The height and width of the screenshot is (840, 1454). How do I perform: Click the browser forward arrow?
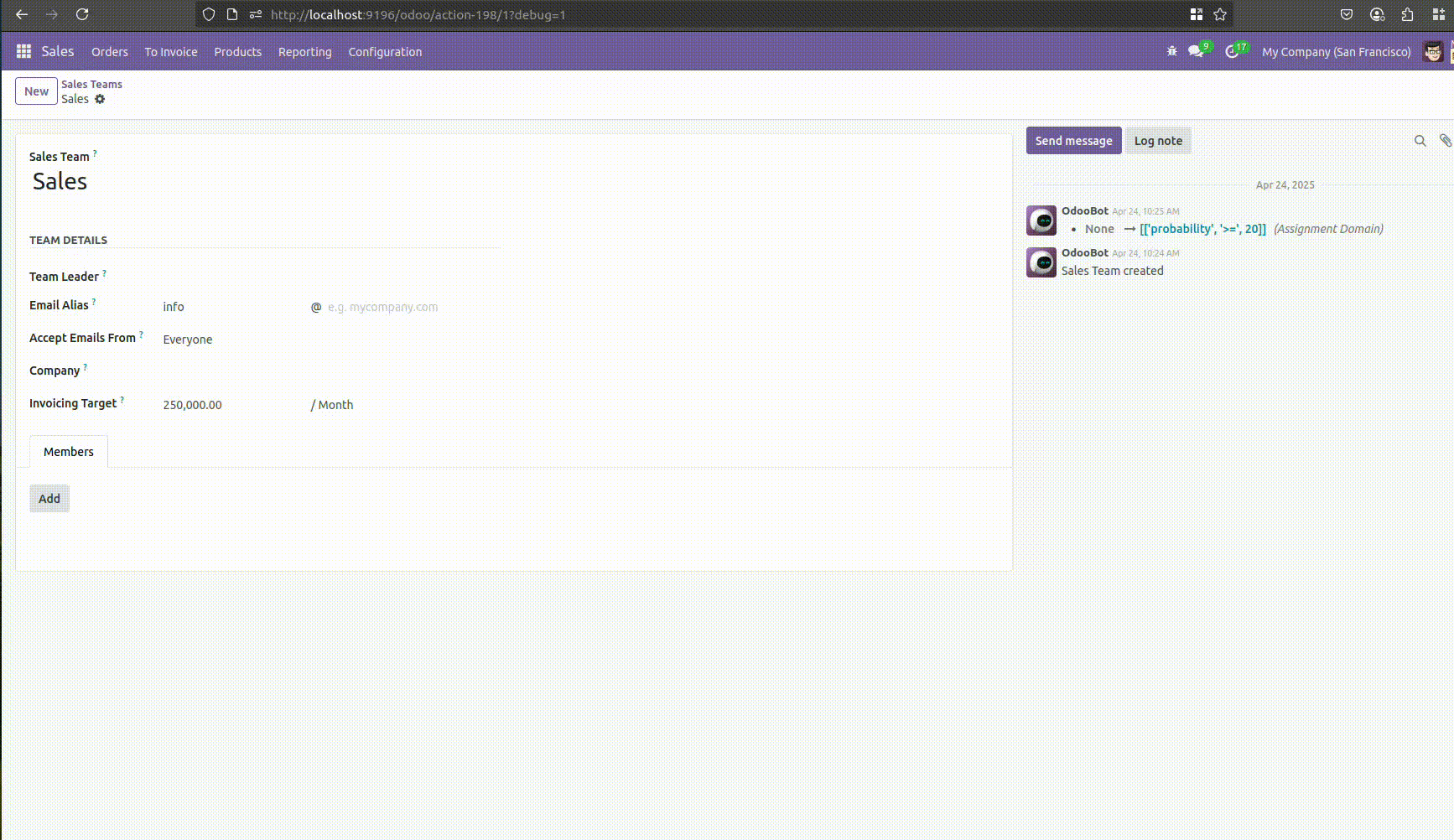point(52,14)
